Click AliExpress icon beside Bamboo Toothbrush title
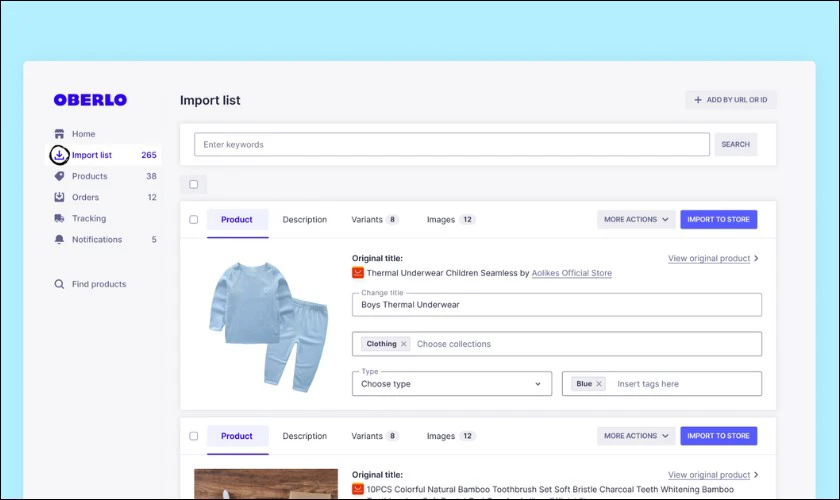 (358, 489)
